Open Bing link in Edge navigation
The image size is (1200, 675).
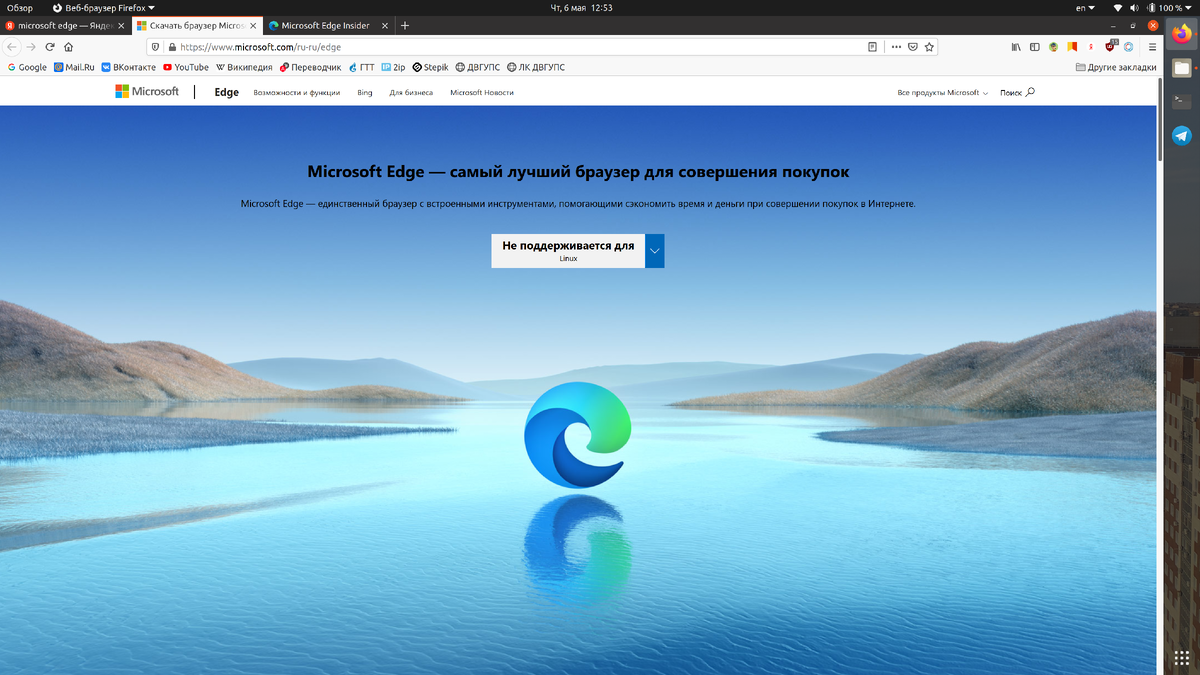[364, 92]
